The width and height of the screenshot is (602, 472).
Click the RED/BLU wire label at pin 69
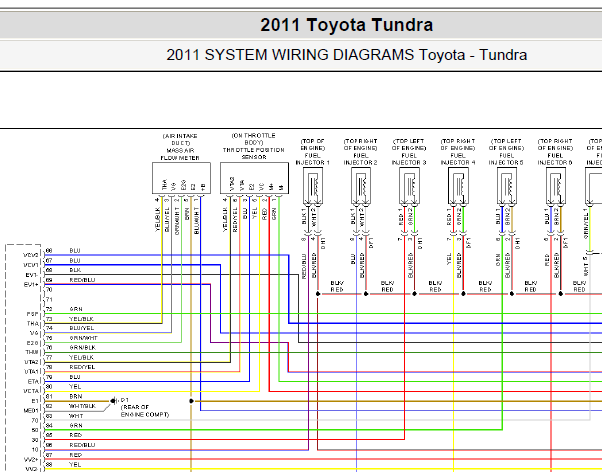tap(82, 281)
